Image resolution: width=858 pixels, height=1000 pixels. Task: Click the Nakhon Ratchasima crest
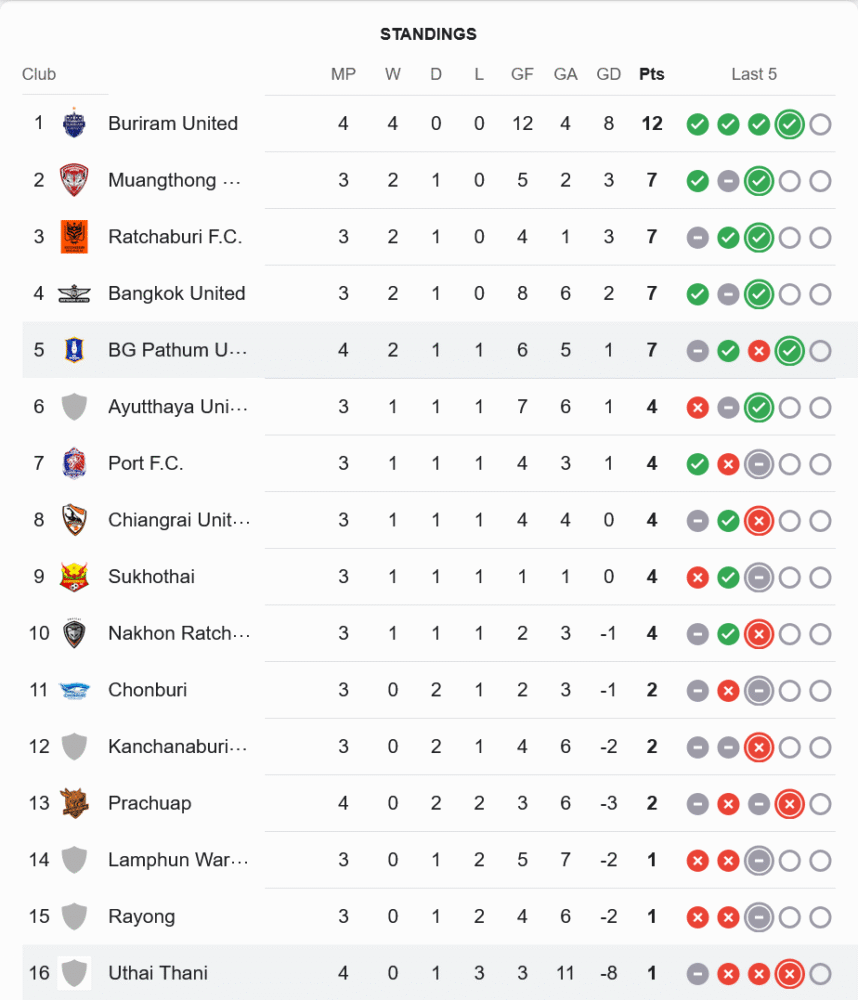pos(74,633)
